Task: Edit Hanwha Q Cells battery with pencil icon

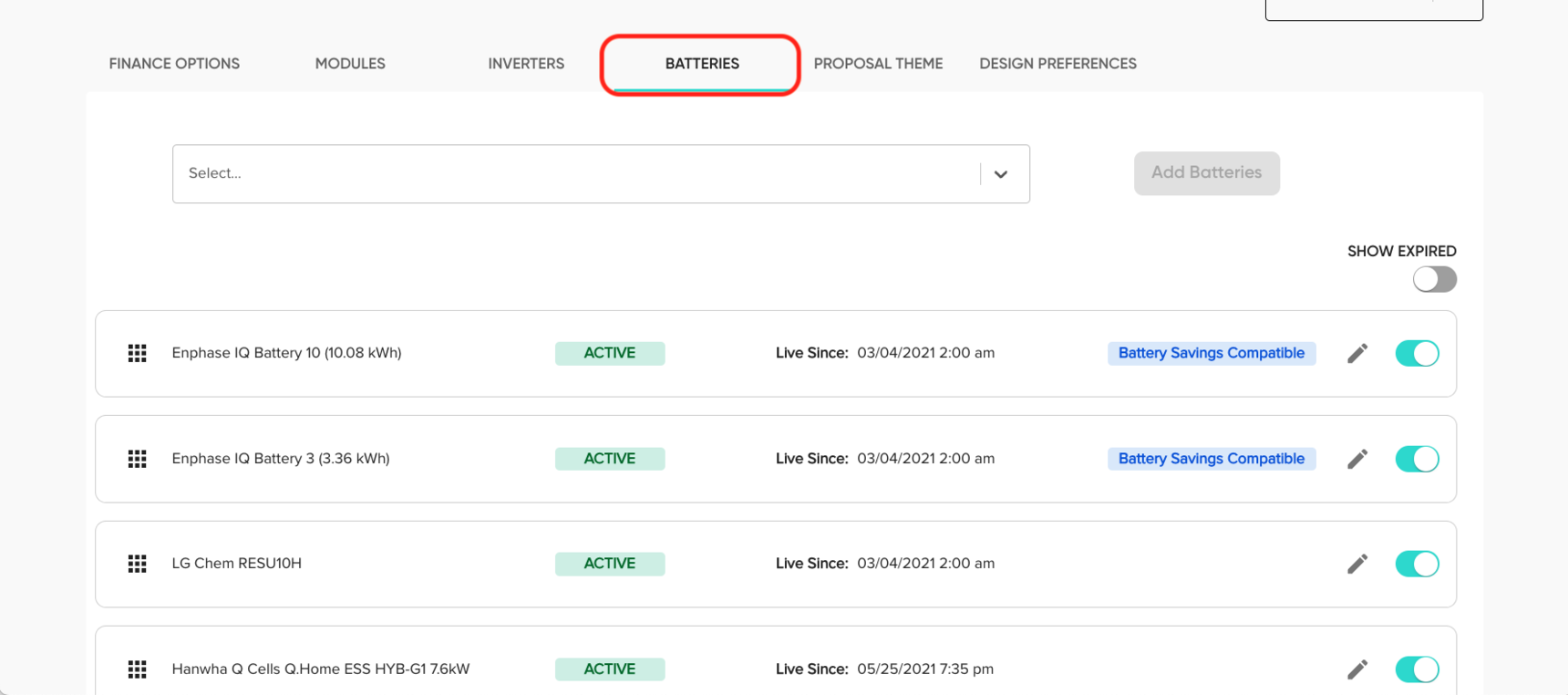Action: click(x=1357, y=669)
